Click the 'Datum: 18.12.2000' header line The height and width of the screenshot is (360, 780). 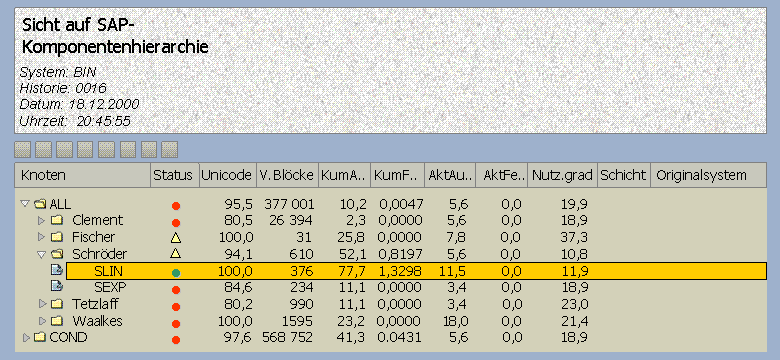click(79, 104)
